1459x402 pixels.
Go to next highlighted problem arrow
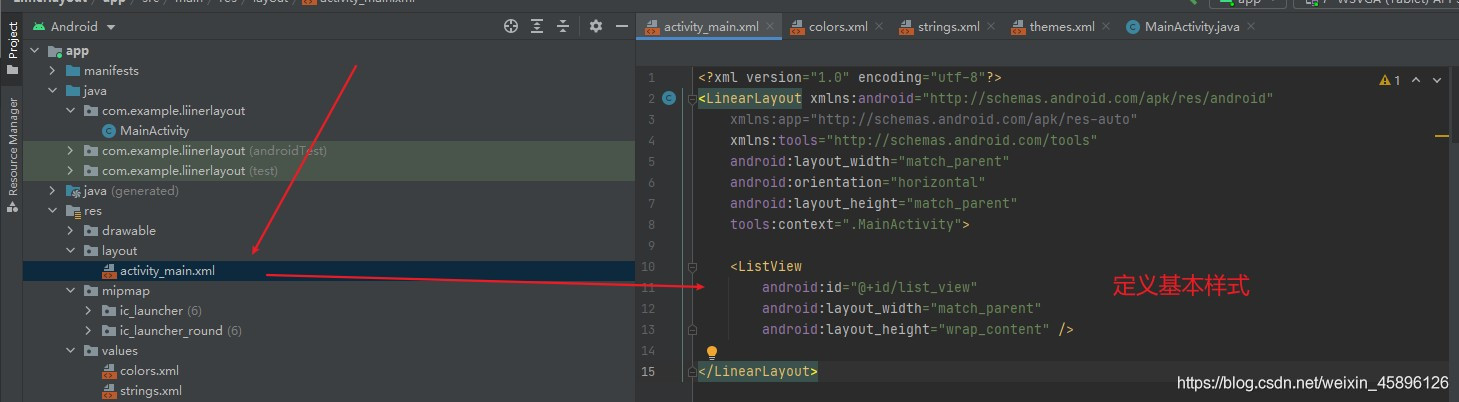[1438, 80]
